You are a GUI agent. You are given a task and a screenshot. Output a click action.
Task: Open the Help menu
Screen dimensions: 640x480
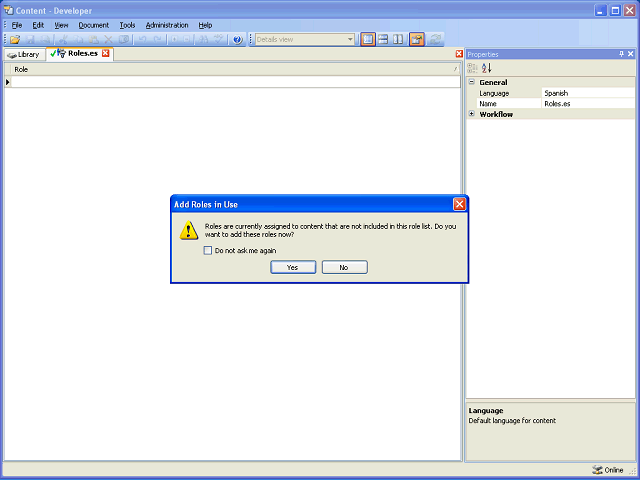click(205, 25)
